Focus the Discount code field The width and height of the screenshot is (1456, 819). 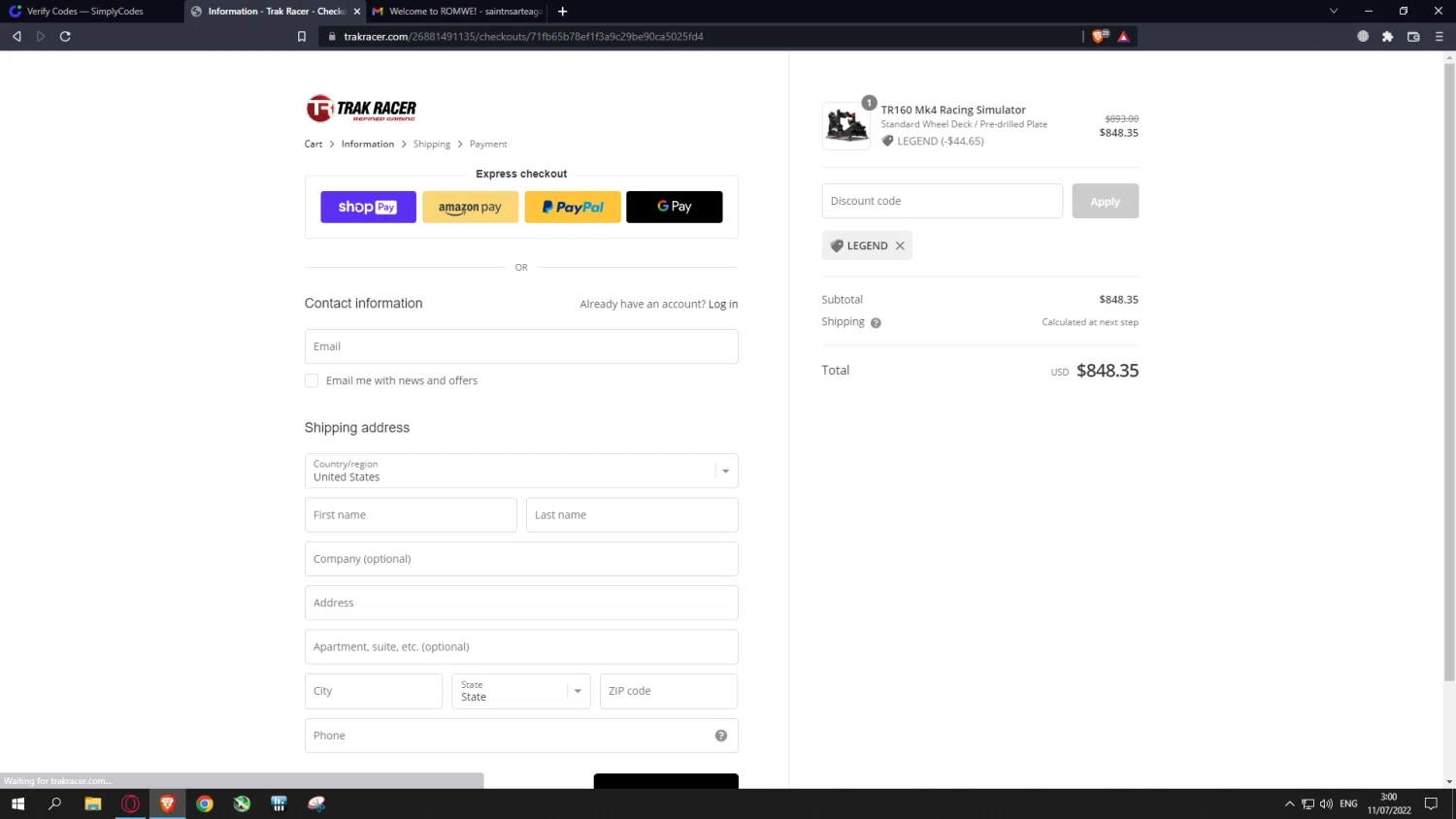(x=943, y=201)
